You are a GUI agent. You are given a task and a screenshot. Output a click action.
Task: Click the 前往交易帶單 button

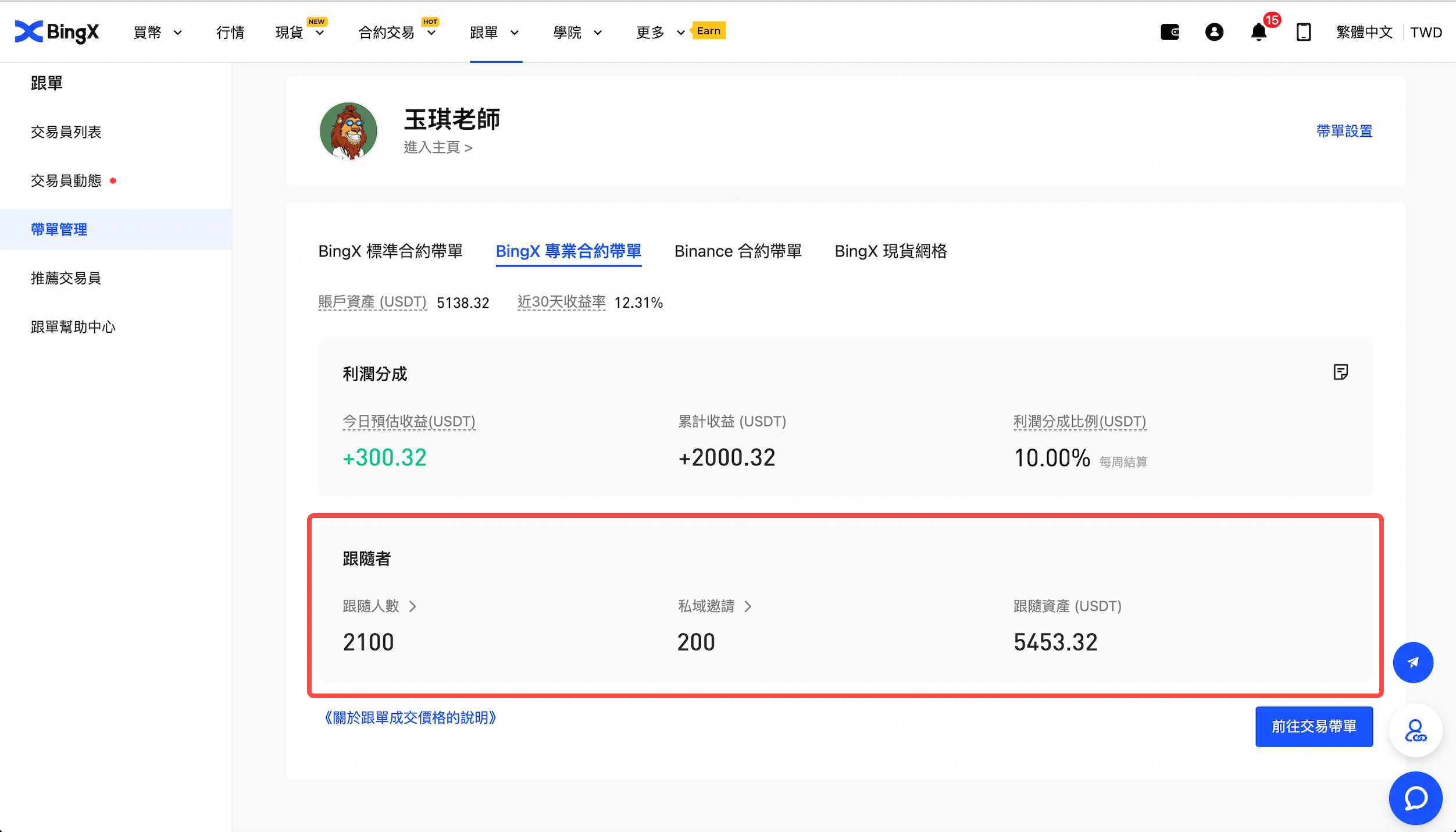[x=1314, y=727]
